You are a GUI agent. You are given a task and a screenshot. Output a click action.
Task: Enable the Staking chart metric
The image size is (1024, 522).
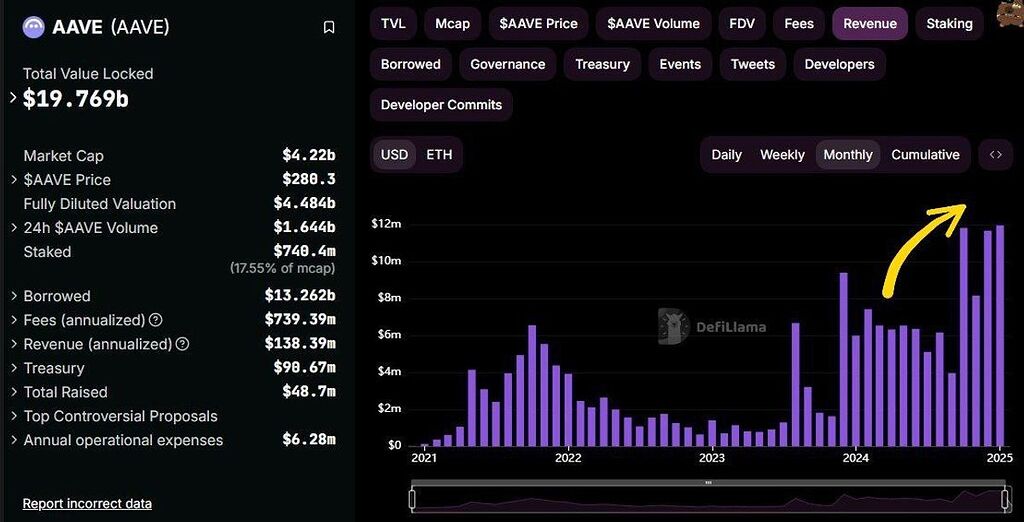point(949,24)
